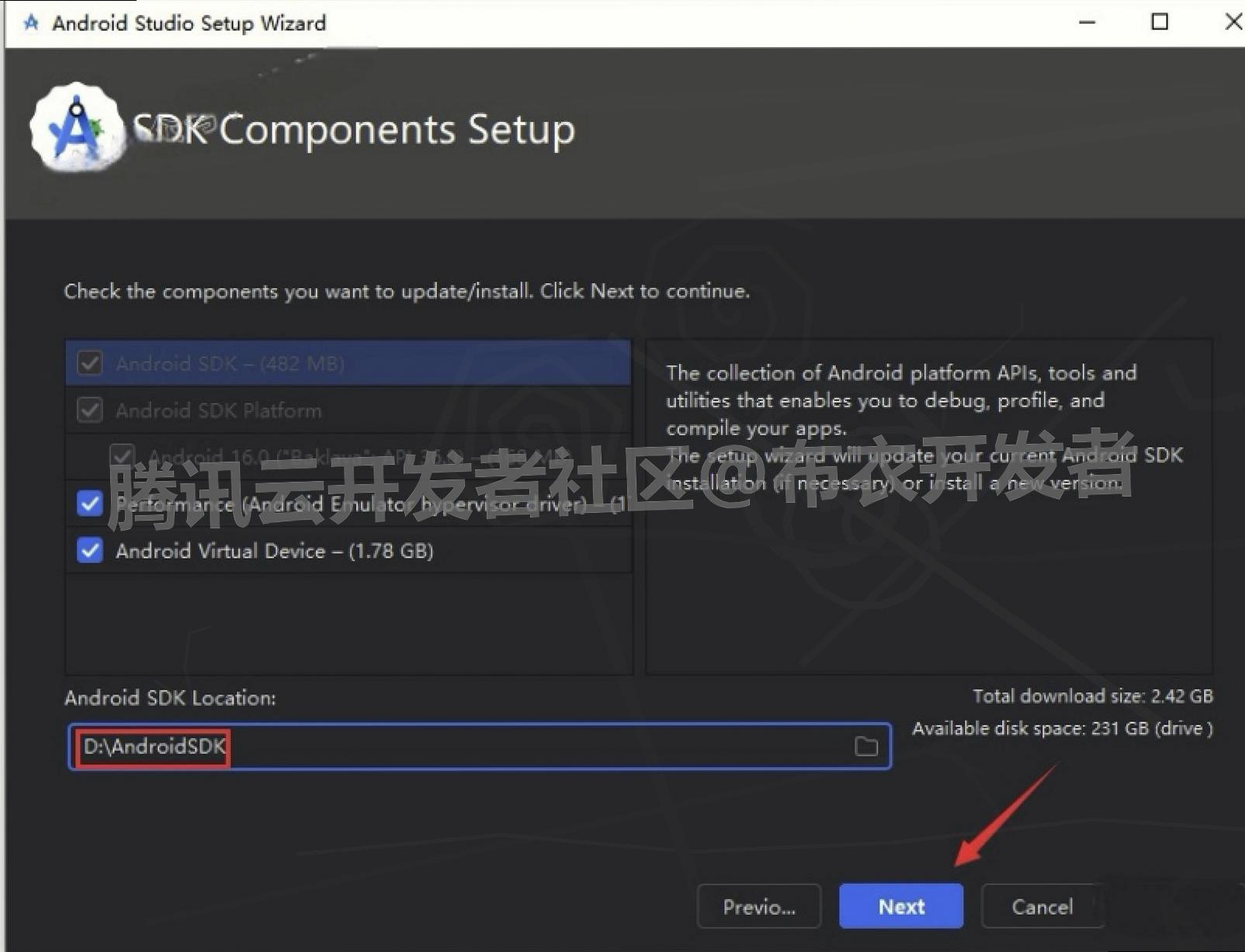Click Next to continue the setup
Image resolution: width=1245 pixels, height=952 pixels.
coord(900,905)
